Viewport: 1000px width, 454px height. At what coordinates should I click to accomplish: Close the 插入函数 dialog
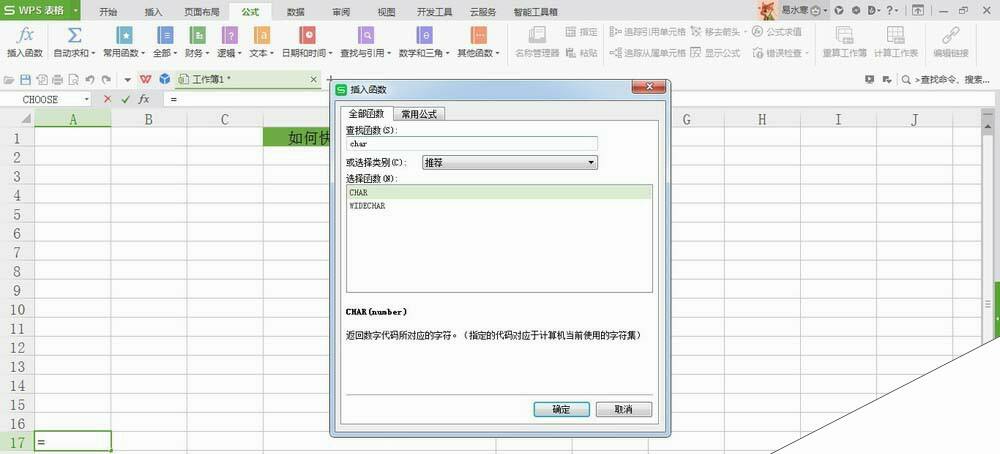click(649, 87)
